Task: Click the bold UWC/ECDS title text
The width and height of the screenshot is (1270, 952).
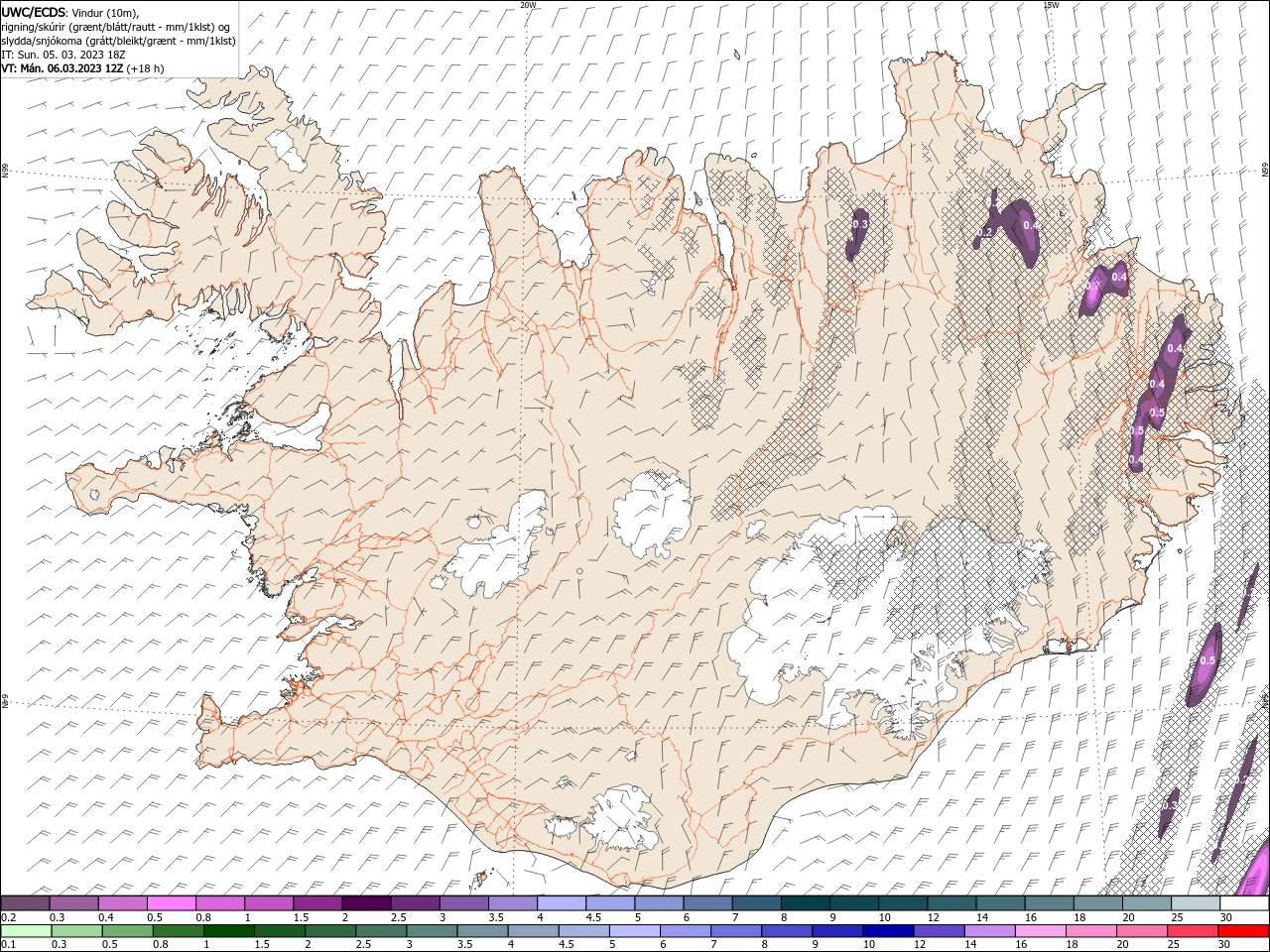Action: (x=34, y=12)
